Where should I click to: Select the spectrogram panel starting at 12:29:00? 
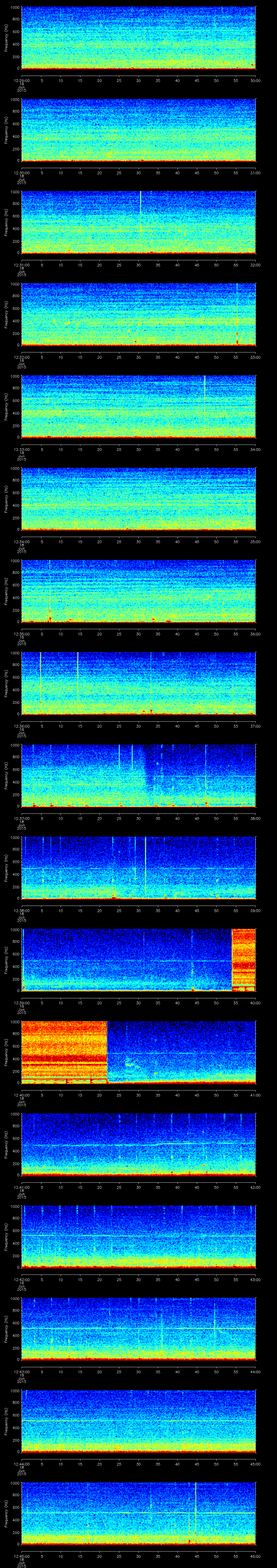[x=138, y=38]
